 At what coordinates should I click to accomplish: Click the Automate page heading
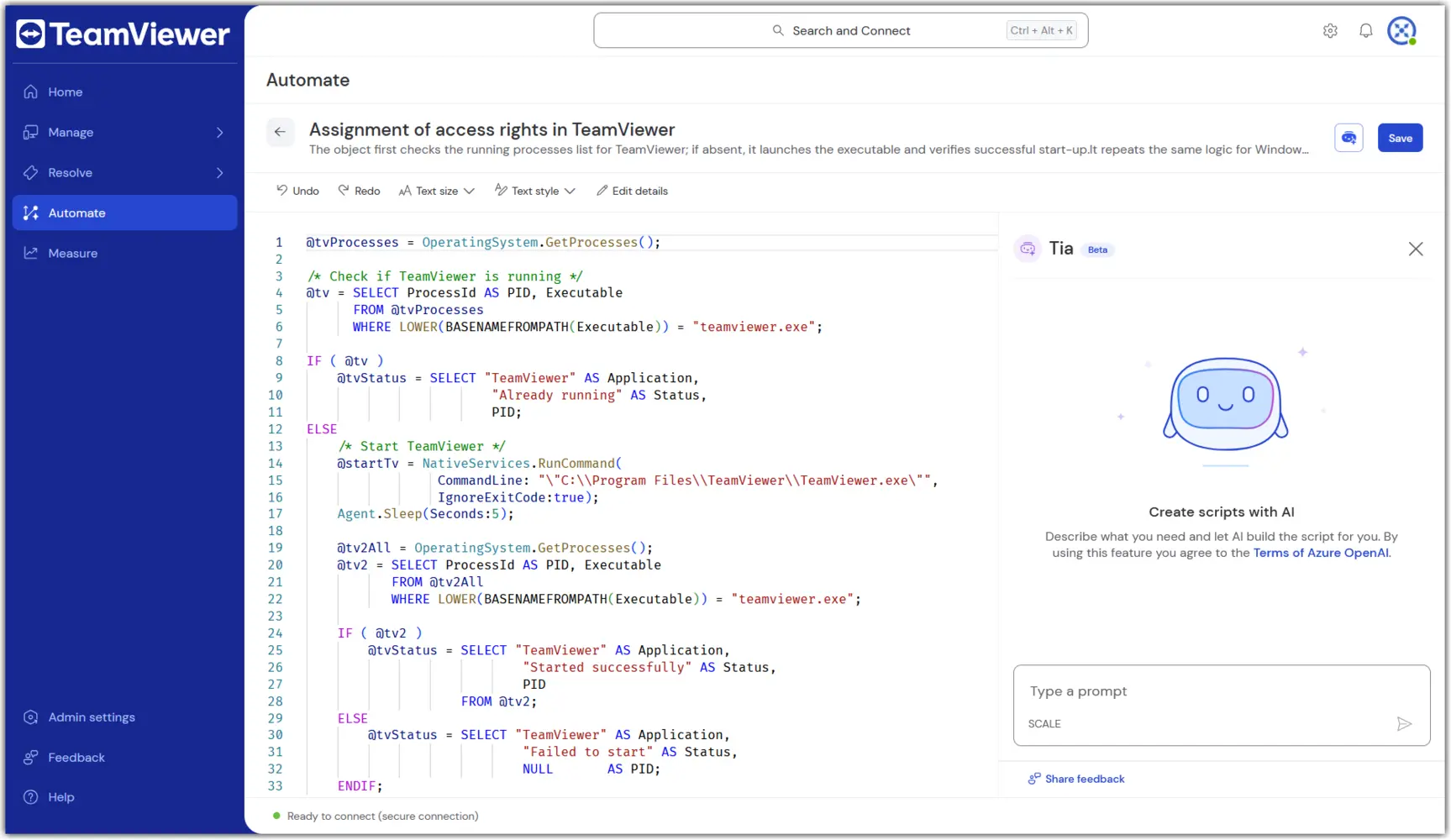(x=308, y=80)
